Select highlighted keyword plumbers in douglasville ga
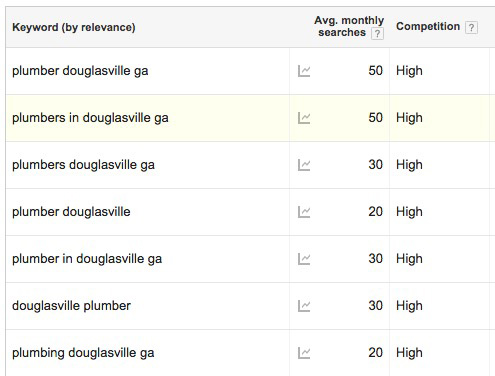495x376 pixels. (x=90, y=118)
